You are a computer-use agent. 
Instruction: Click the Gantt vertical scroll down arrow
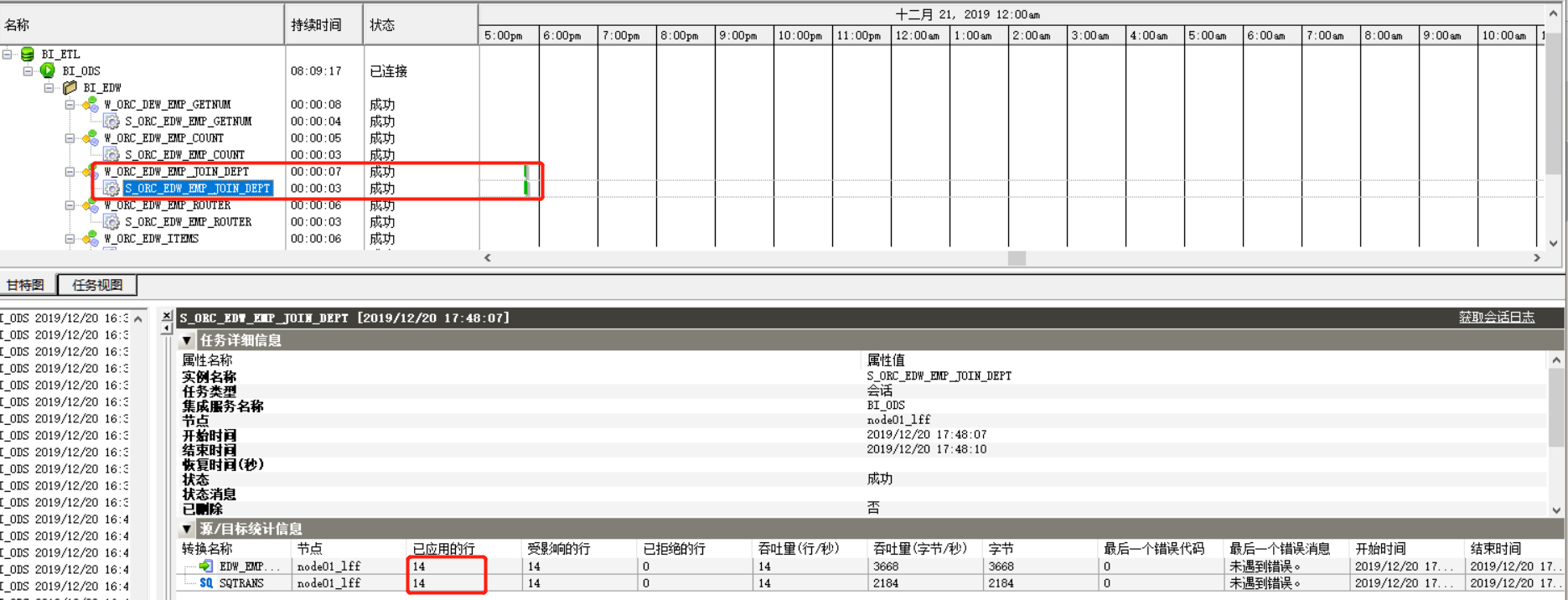coord(1554,243)
